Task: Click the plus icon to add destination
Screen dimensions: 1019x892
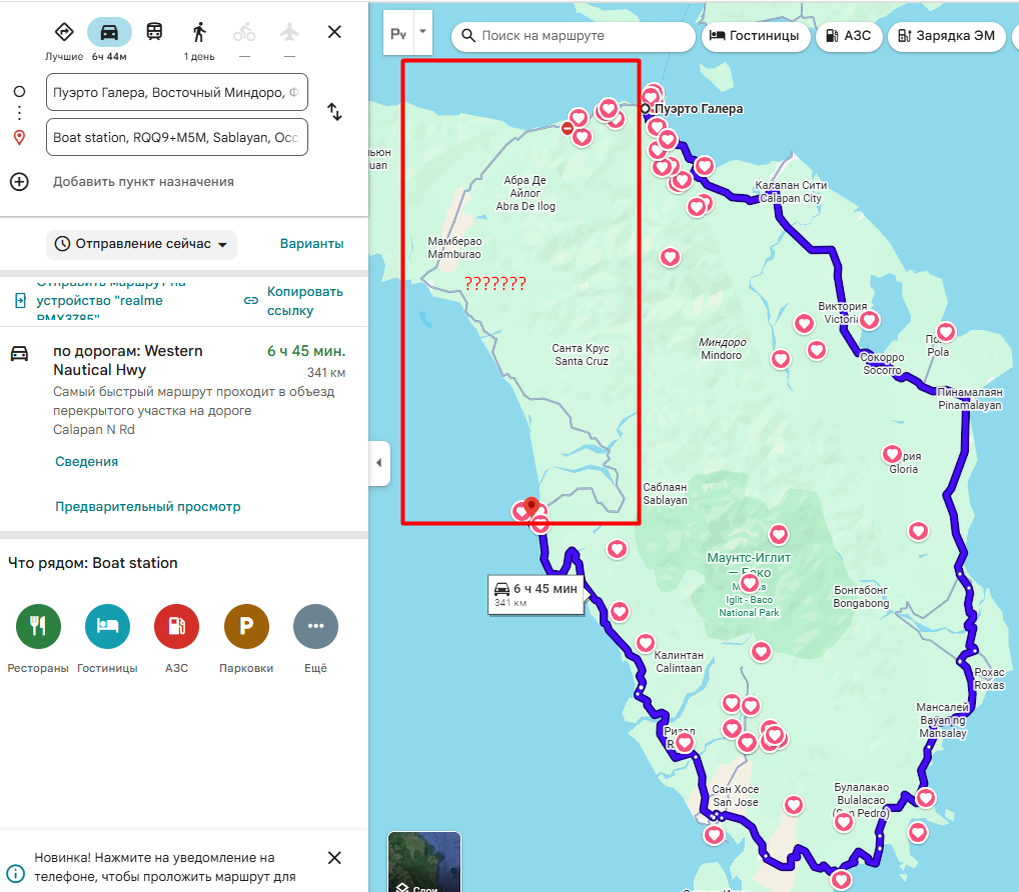Action: click(x=19, y=181)
